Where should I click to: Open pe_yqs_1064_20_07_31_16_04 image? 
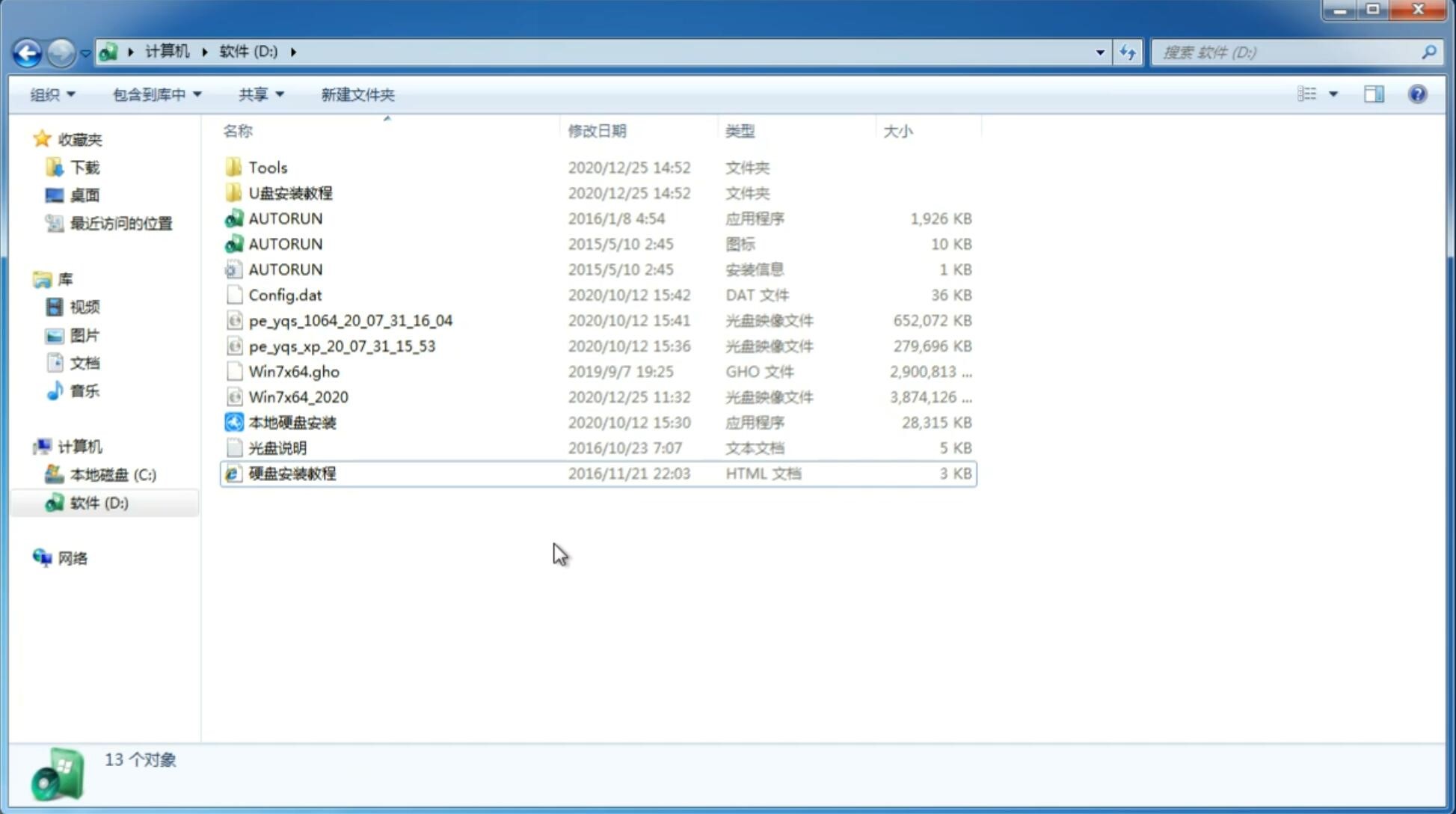click(x=350, y=320)
